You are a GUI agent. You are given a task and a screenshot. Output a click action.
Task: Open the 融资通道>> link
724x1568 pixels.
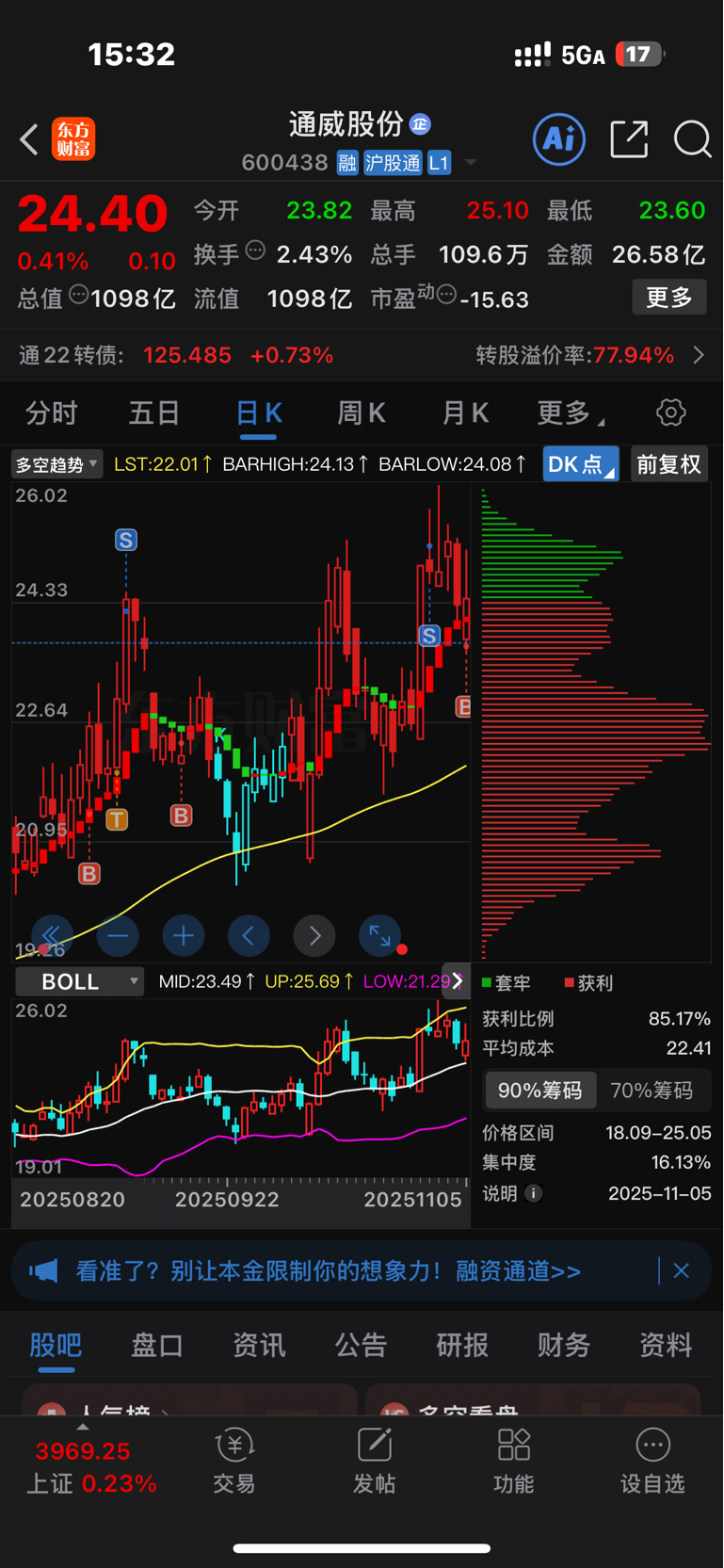[x=518, y=1271]
